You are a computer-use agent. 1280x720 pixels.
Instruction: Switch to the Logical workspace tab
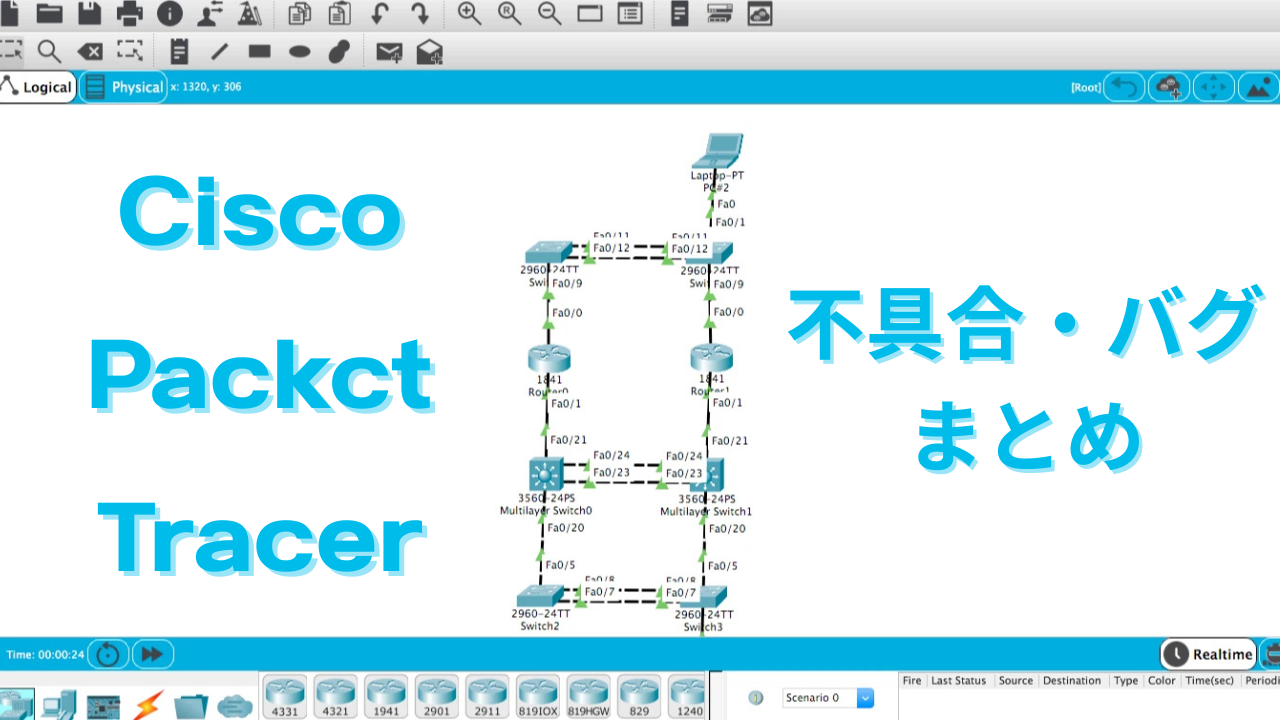[38, 87]
